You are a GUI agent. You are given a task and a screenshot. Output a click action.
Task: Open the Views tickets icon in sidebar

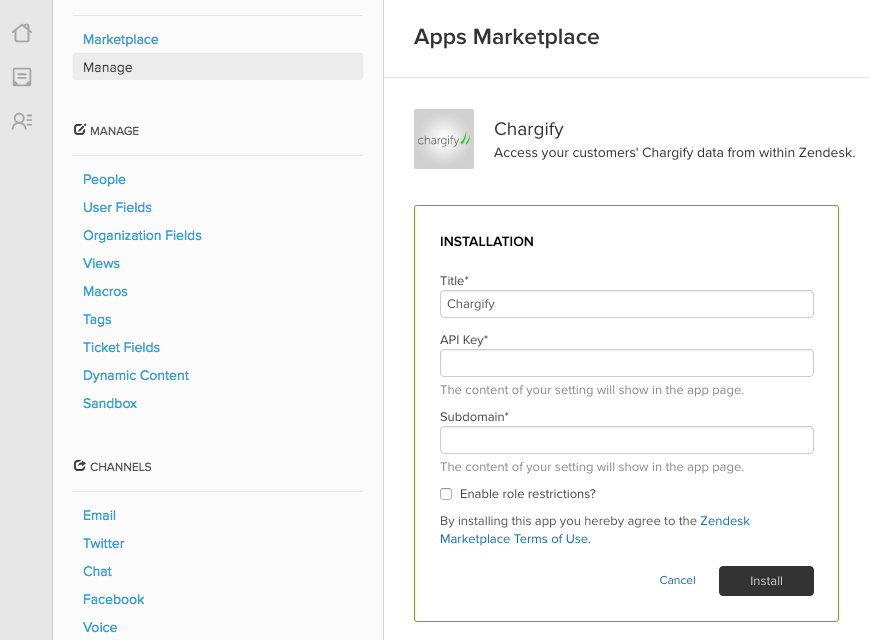[22, 77]
